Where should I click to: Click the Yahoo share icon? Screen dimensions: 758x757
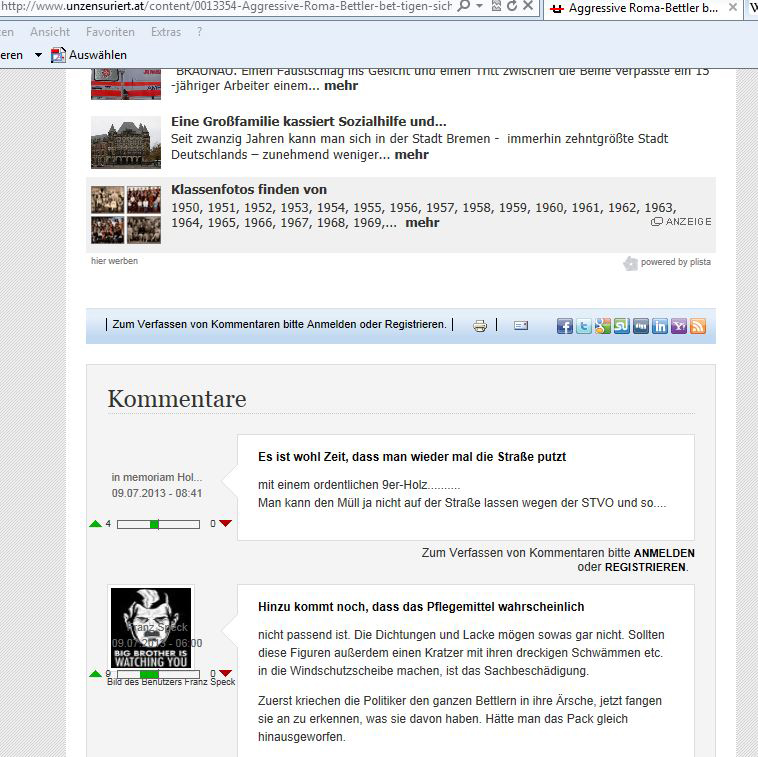679,326
